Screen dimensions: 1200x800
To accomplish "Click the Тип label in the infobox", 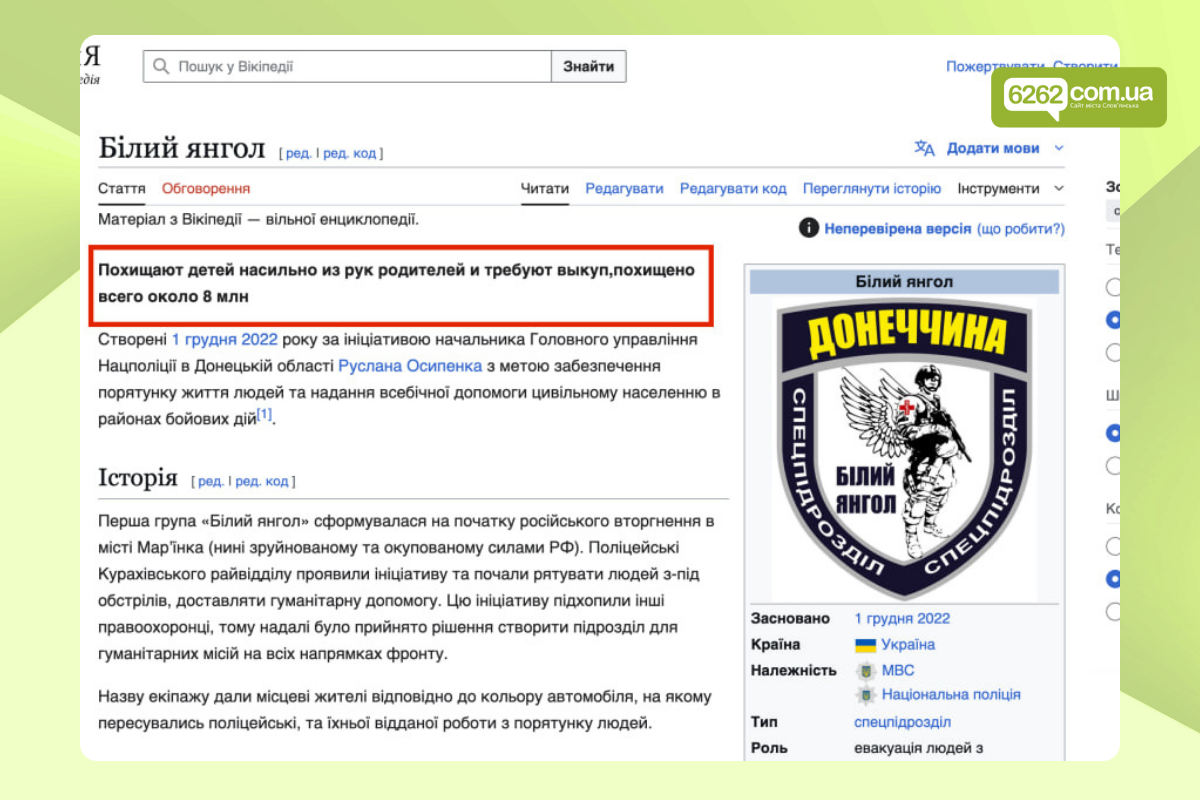I will 764,722.
